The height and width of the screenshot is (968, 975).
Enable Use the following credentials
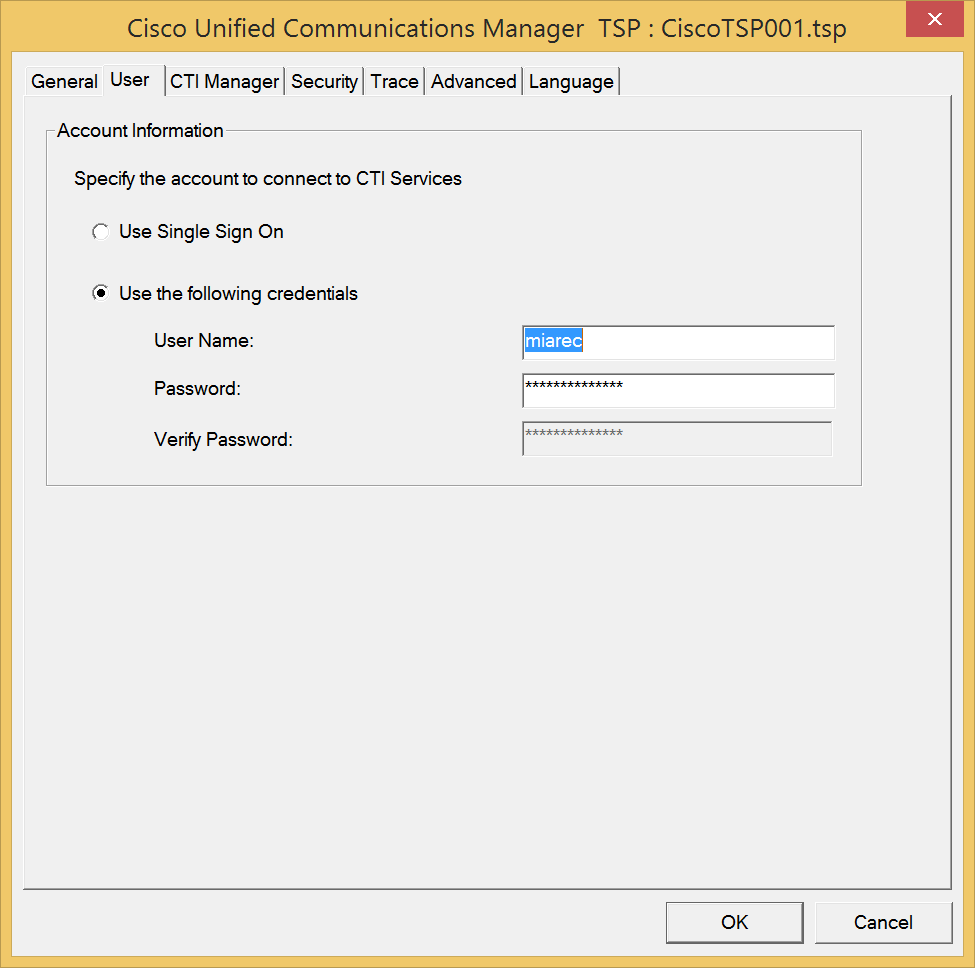point(100,293)
